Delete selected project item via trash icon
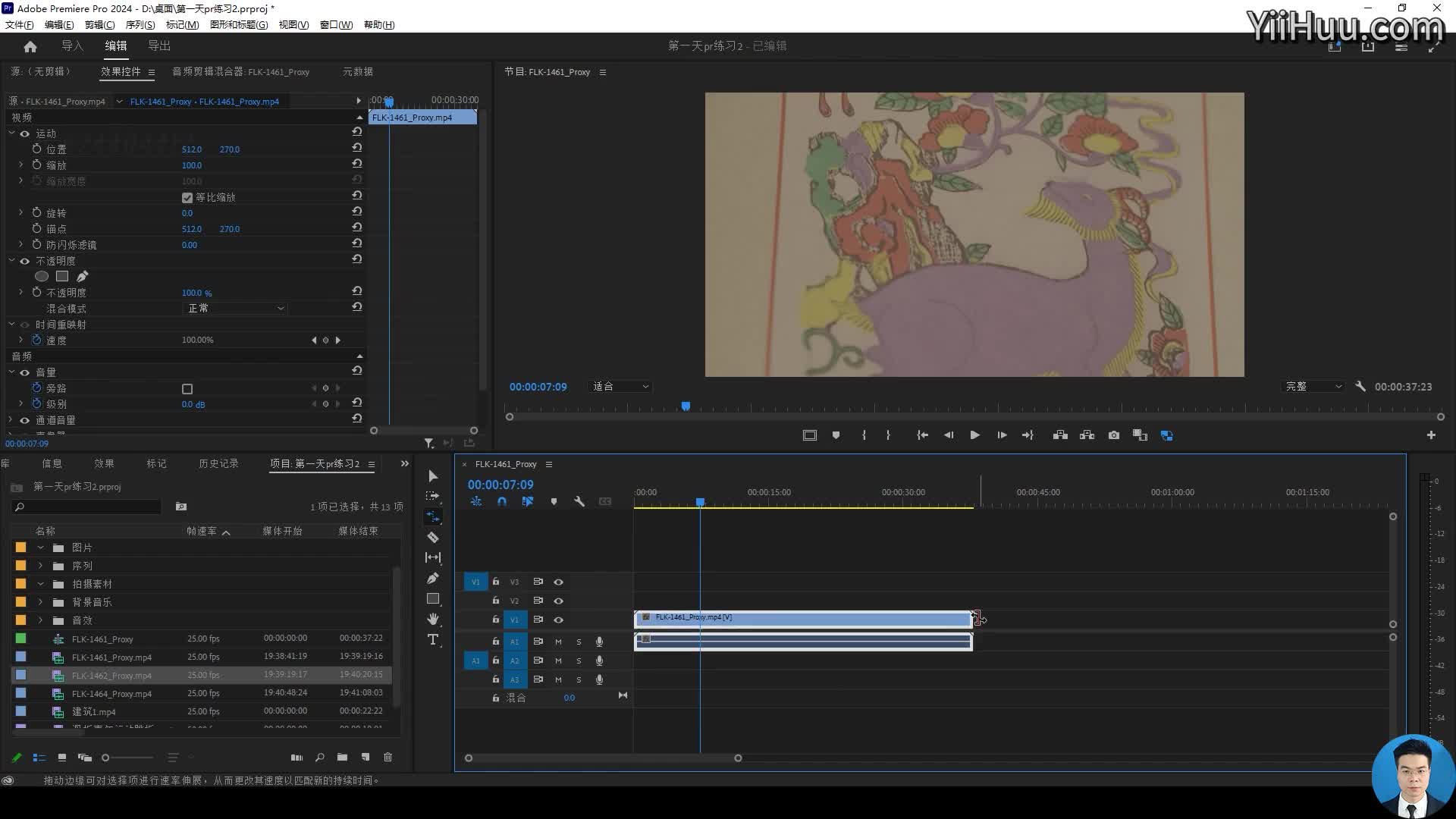 tap(388, 757)
